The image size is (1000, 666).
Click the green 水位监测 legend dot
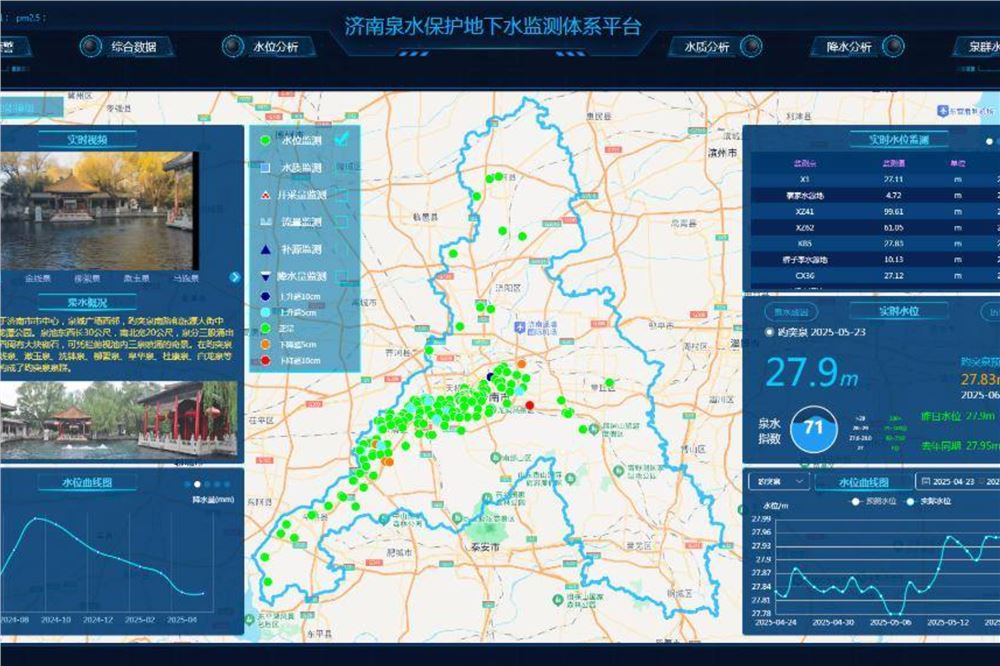[265, 141]
